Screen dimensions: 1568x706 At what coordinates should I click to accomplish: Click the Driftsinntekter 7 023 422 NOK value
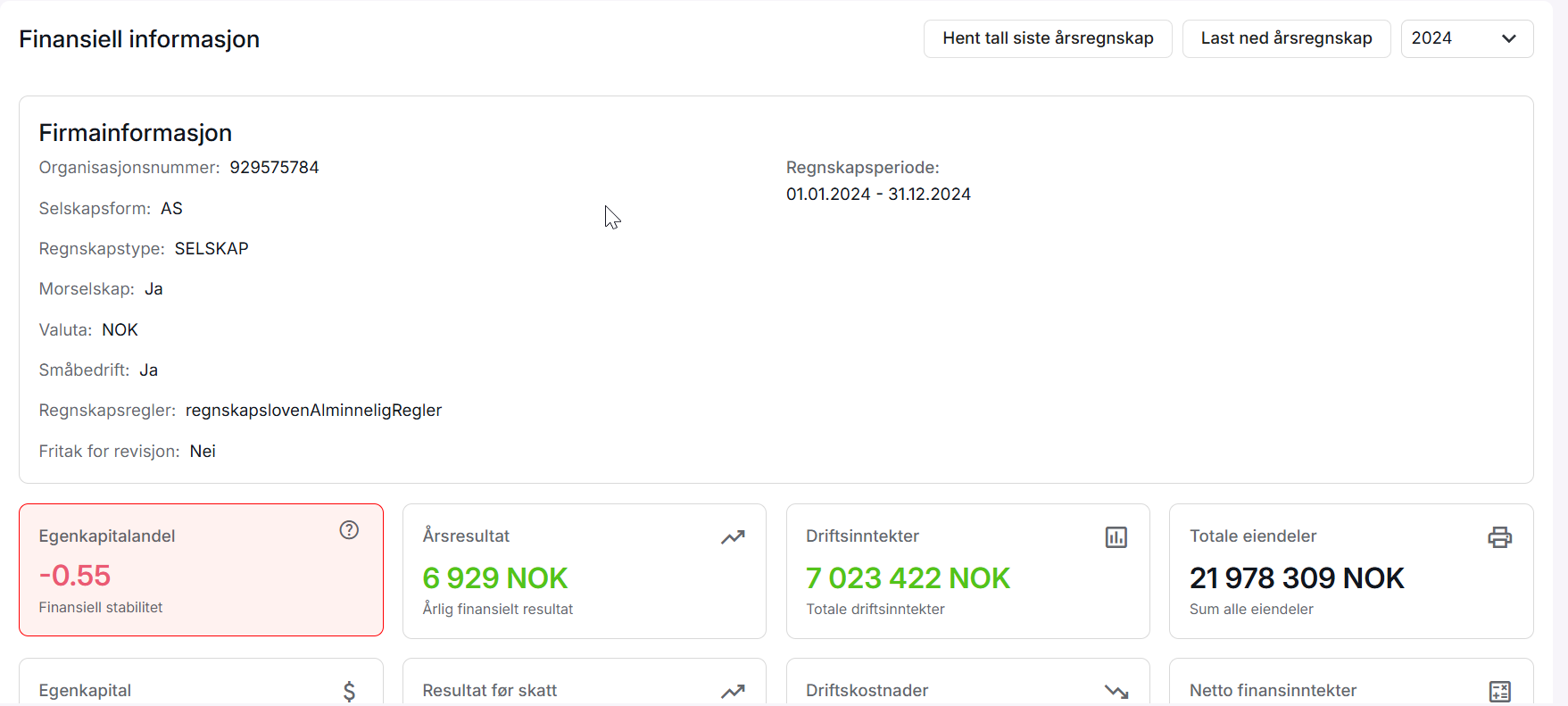point(908,578)
